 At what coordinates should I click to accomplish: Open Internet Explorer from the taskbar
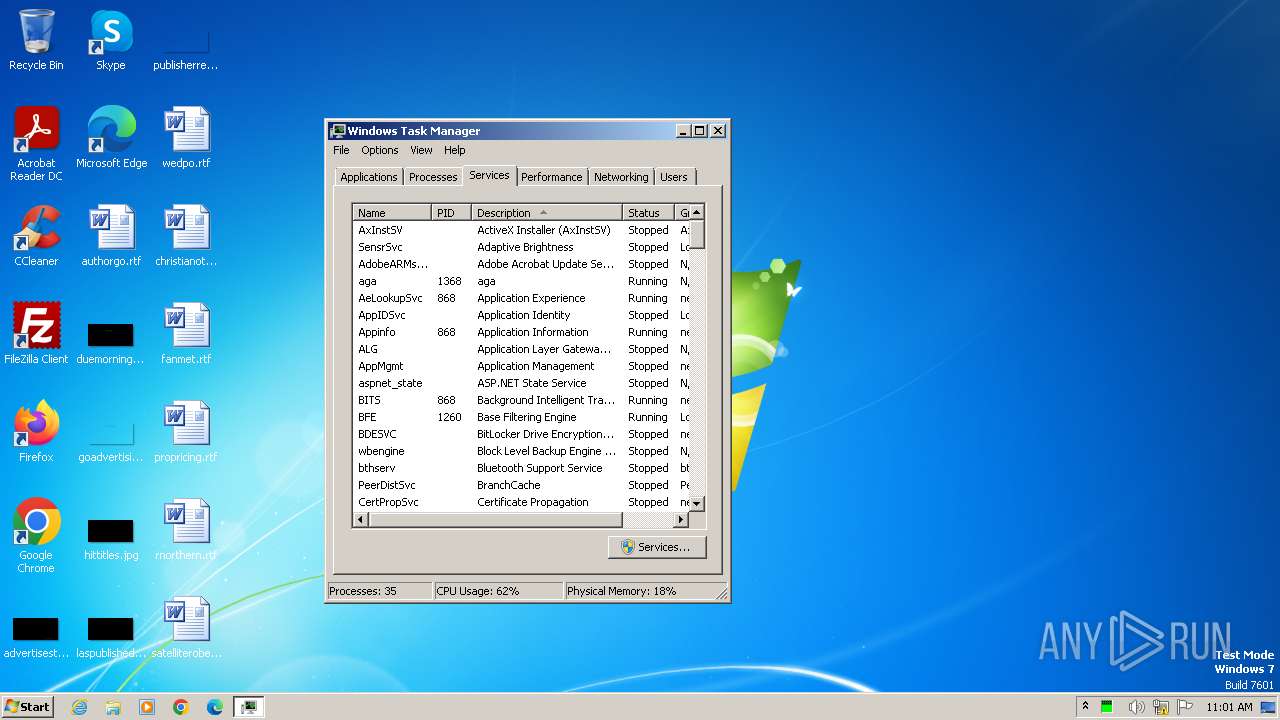click(79, 707)
